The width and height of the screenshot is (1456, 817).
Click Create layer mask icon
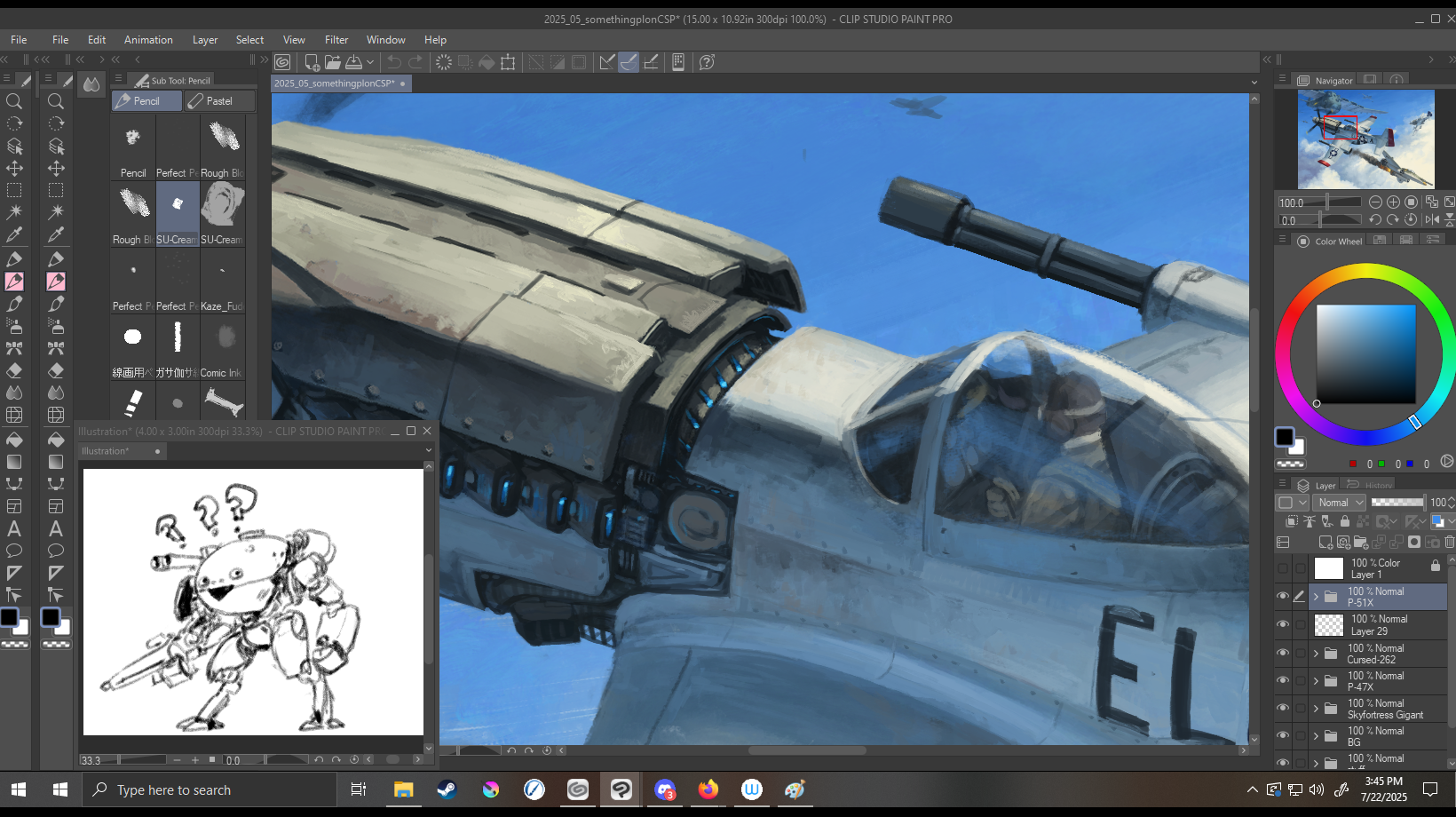[1414, 542]
